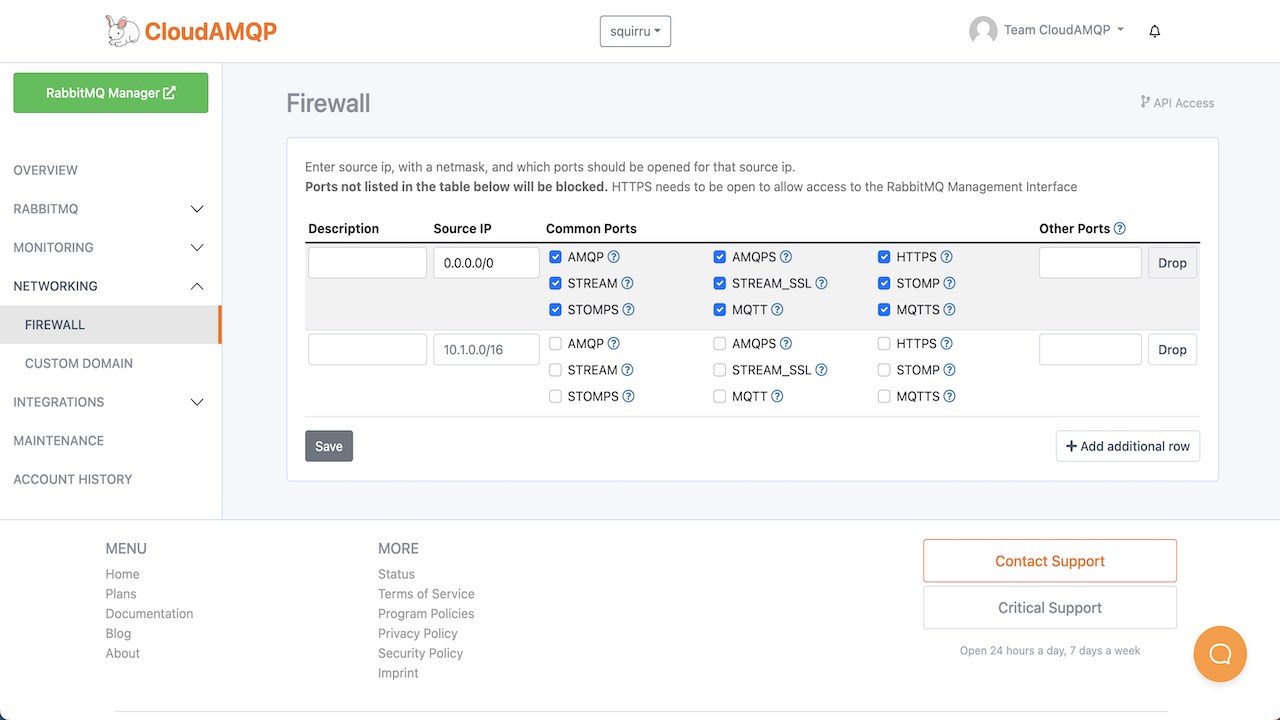Viewport: 1280px width, 720px height.
Task: Go to the Overview sidebar item
Action: [46, 170]
